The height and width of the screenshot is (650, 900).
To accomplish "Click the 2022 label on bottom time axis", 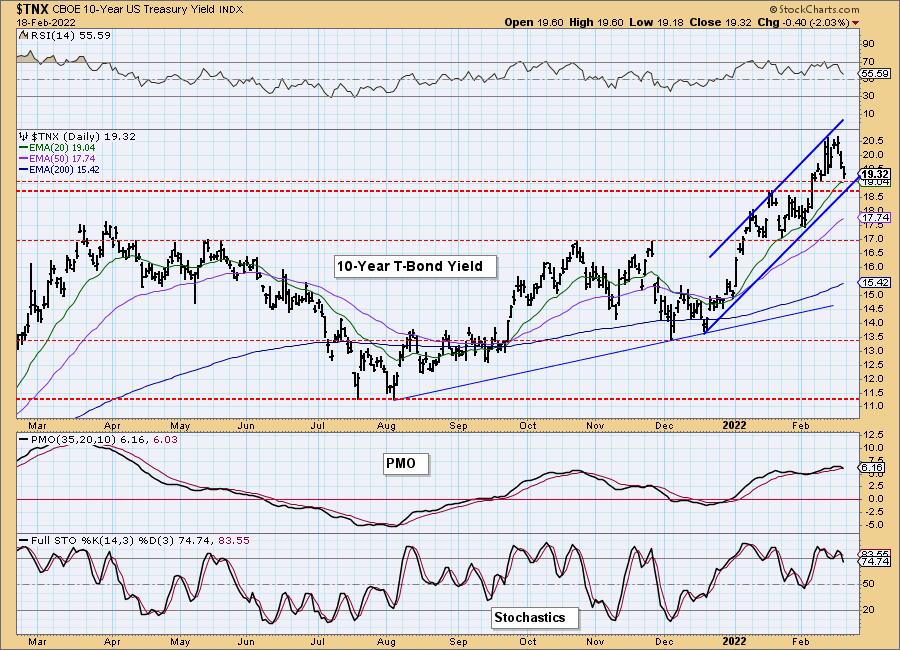I will pyautogui.click(x=734, y=641).
